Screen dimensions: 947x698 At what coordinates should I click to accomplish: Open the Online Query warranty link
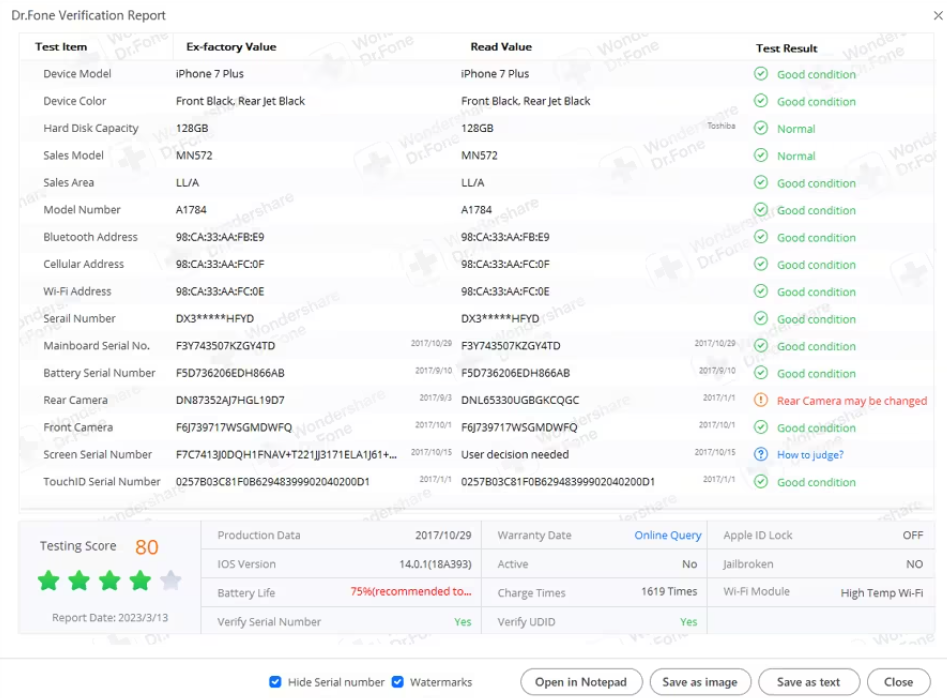(667, 535)
